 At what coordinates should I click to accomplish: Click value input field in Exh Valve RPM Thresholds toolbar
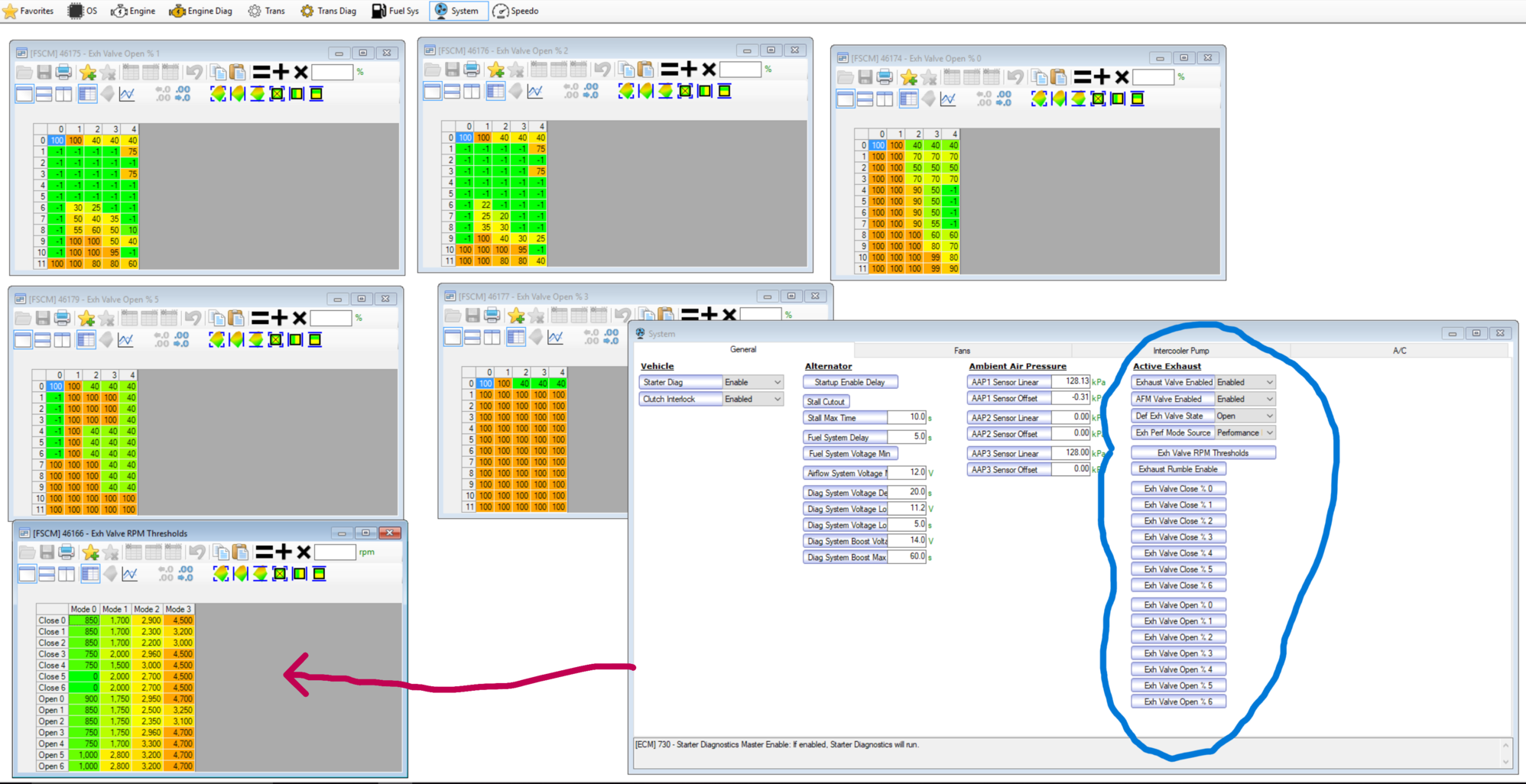(334, 552)
